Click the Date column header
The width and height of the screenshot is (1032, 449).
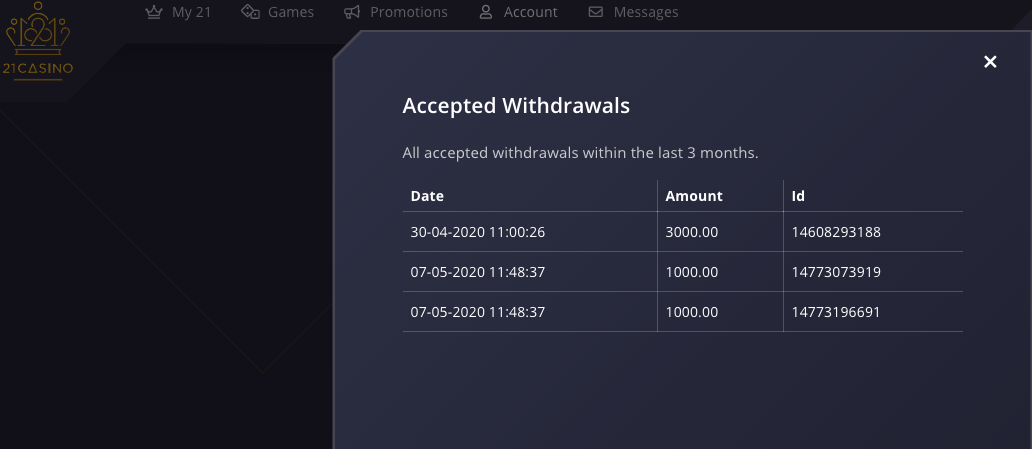click(x=427, y=196)
